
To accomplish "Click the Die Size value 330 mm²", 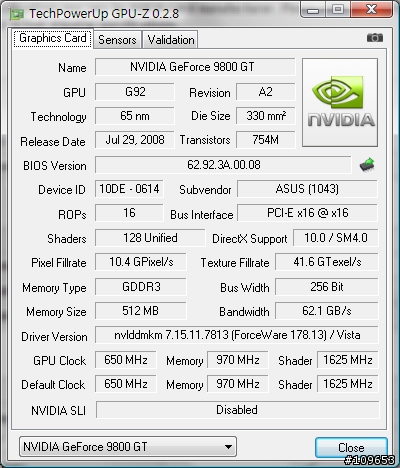I will (266, 116).
